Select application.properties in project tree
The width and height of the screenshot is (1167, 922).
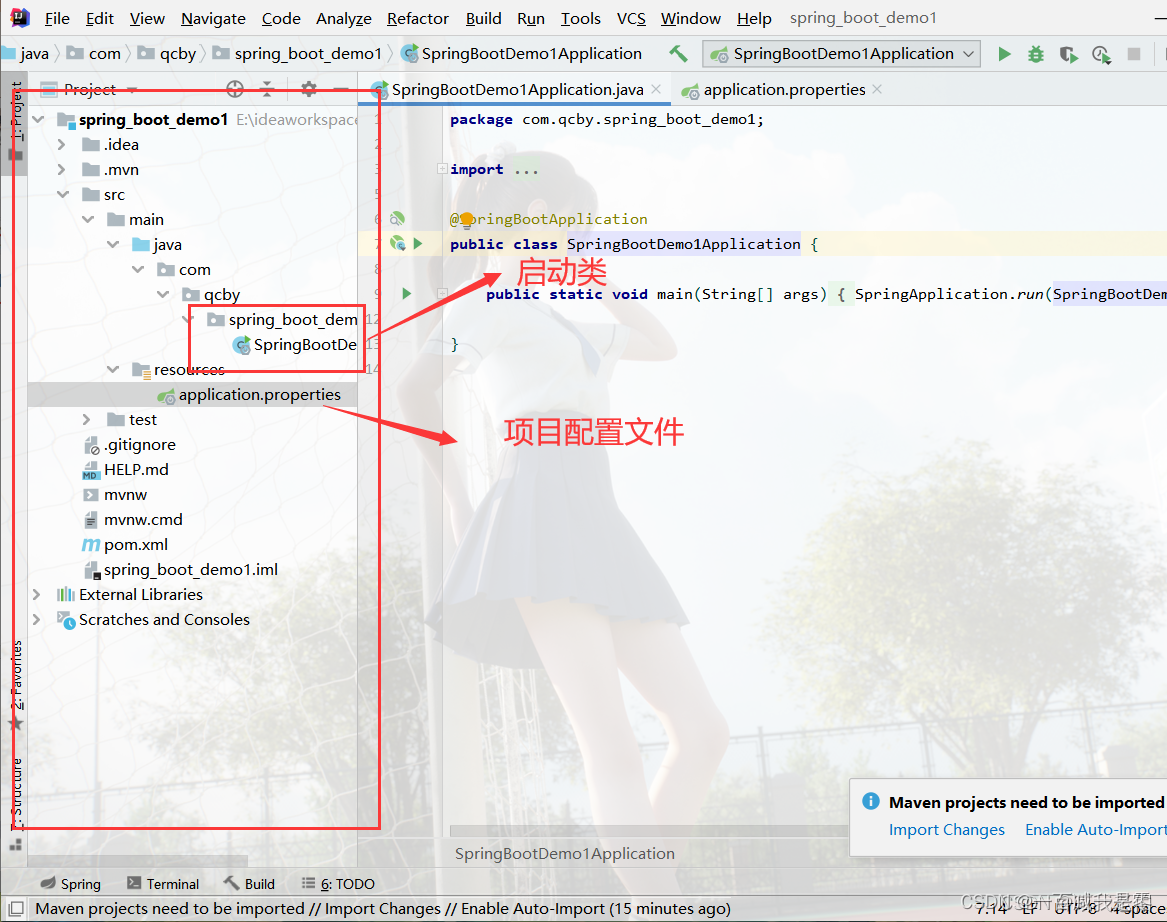pyautogui.click(x=193, y=394)
